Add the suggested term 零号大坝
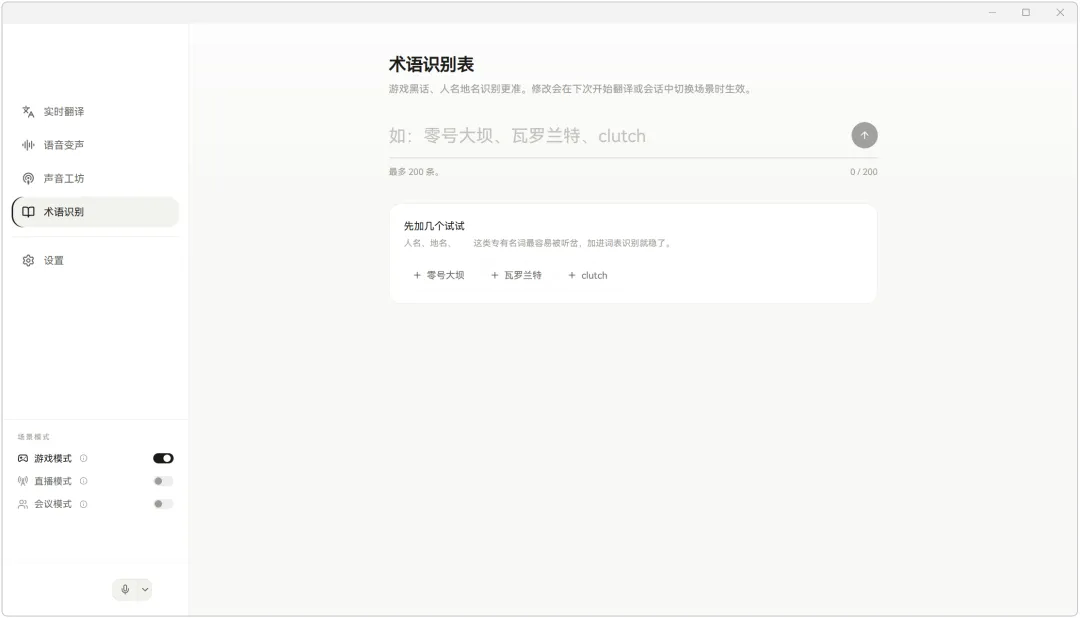This screenshot has height=618, width=1080. (439, 275)
